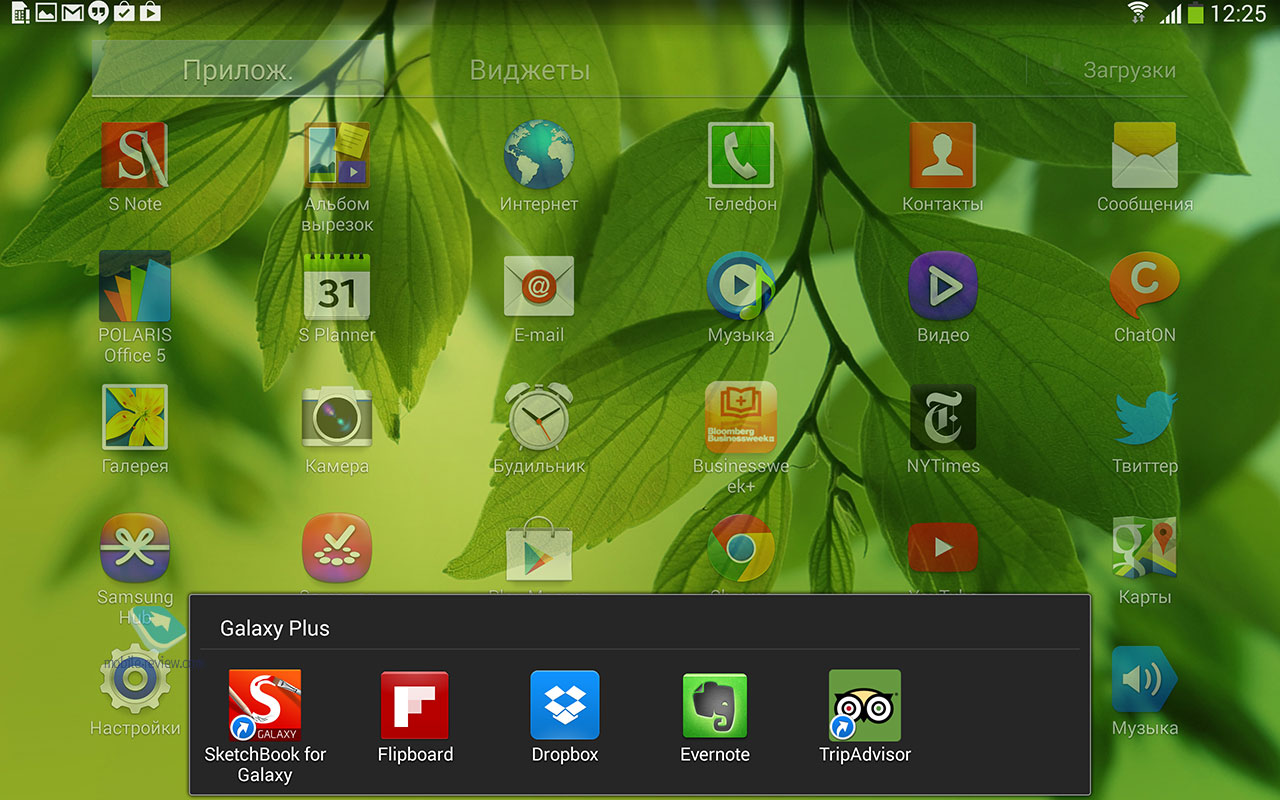Launch the Музыка player with note icon
This screenshot has width=1280, height=800.
[741, 286]
